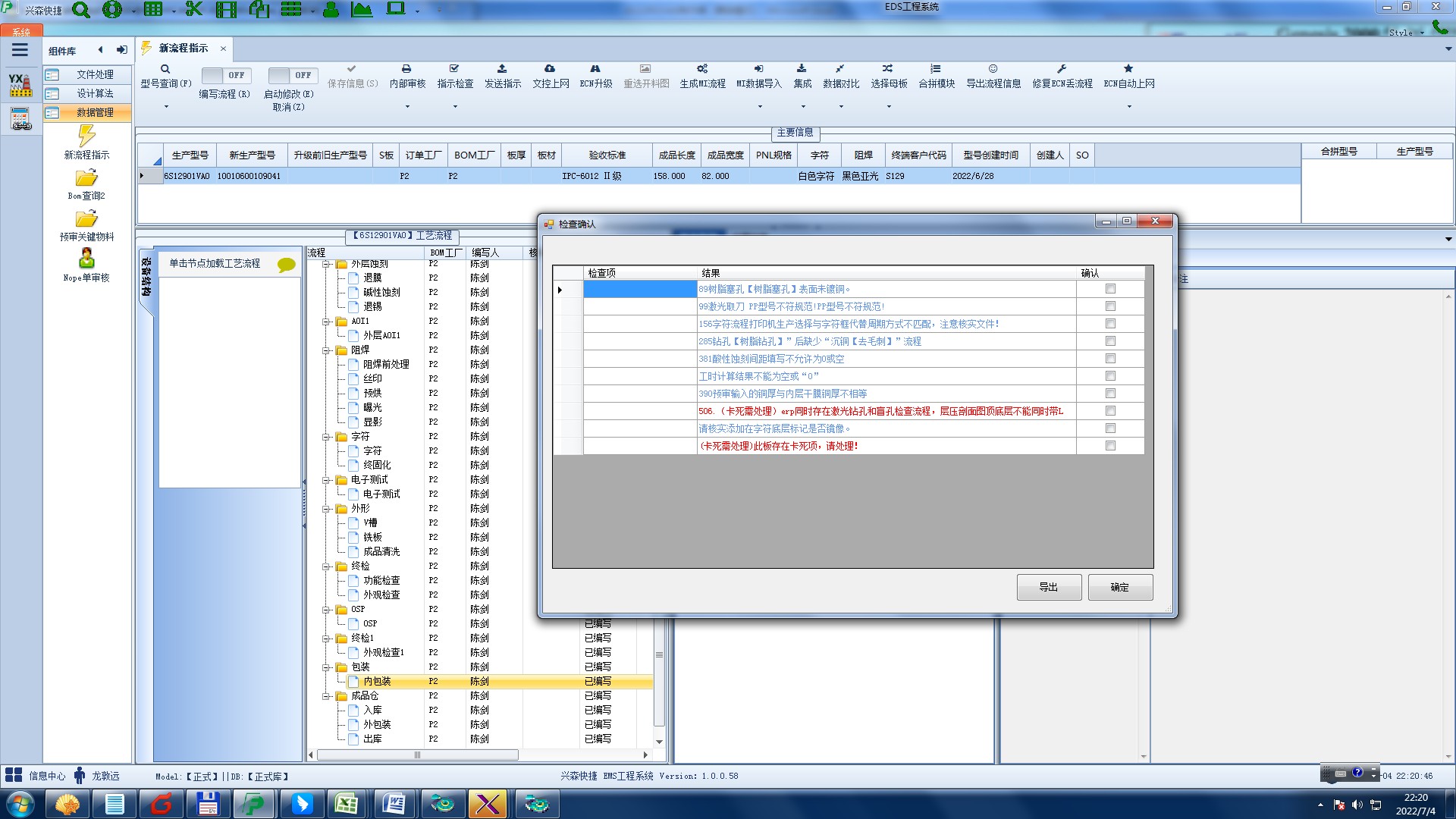
Task: Open dropdown arrow under 型号查询(F)
Action: click(x=165, y=107)
